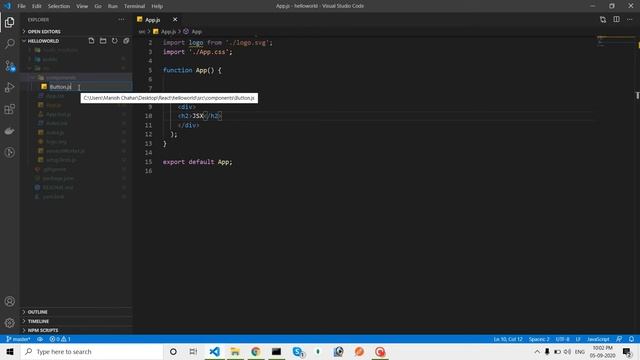
Task: Click the App.js breadcrumb item
Action: pyautogui.click(x=165, y=31)
